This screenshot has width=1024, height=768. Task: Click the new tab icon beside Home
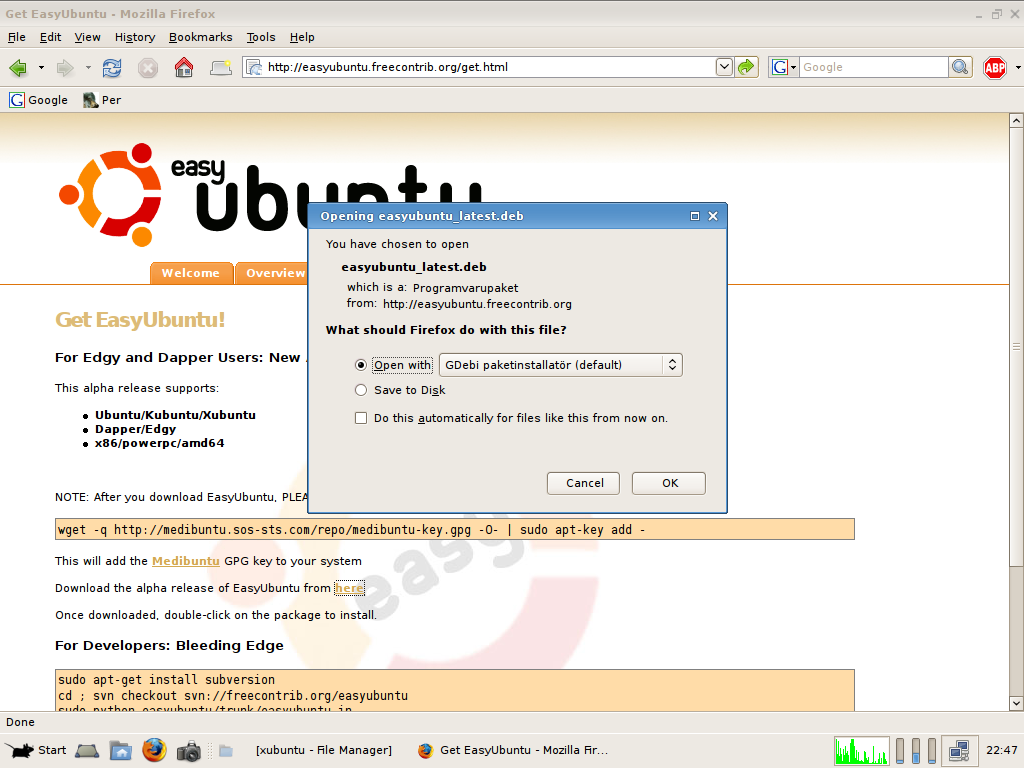click(x=221, y=67)
